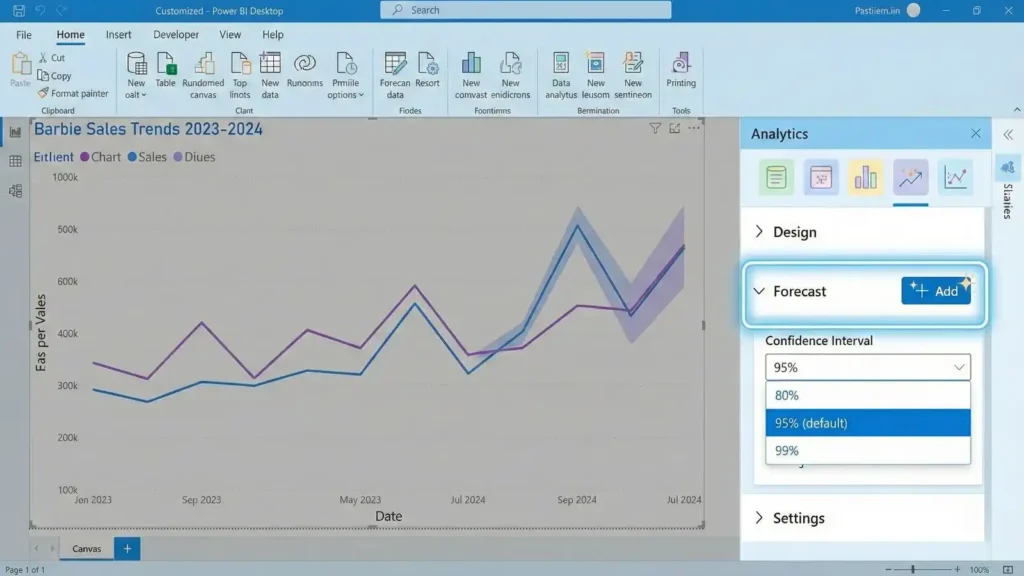
Task: Toggle the Diues series visibility
Action: click(x=202, y=157)
